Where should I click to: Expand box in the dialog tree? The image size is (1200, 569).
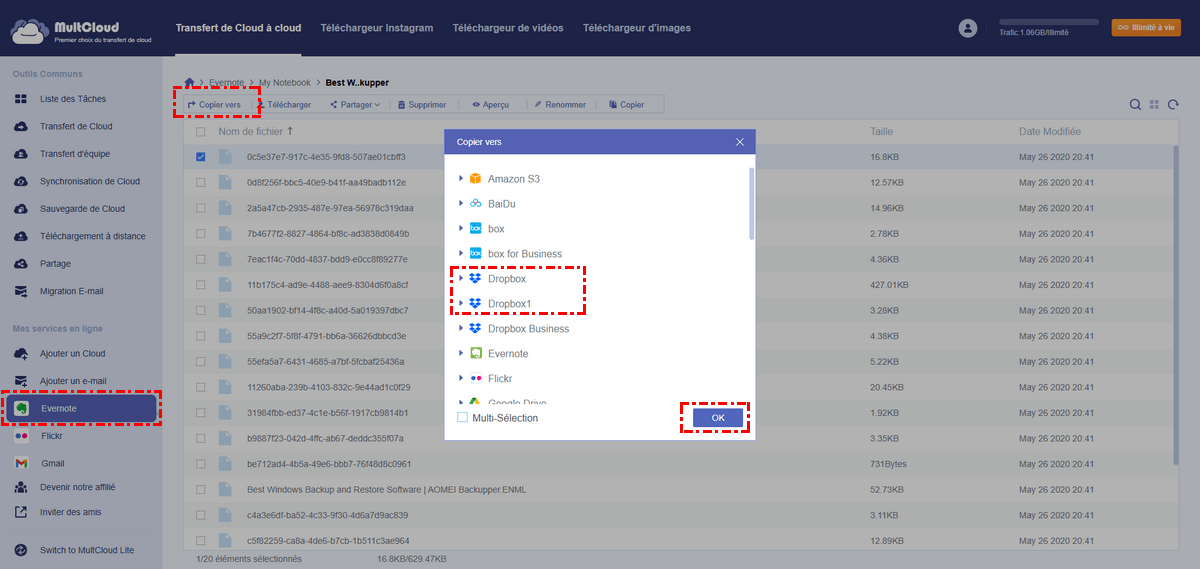[x=461, y=229]
